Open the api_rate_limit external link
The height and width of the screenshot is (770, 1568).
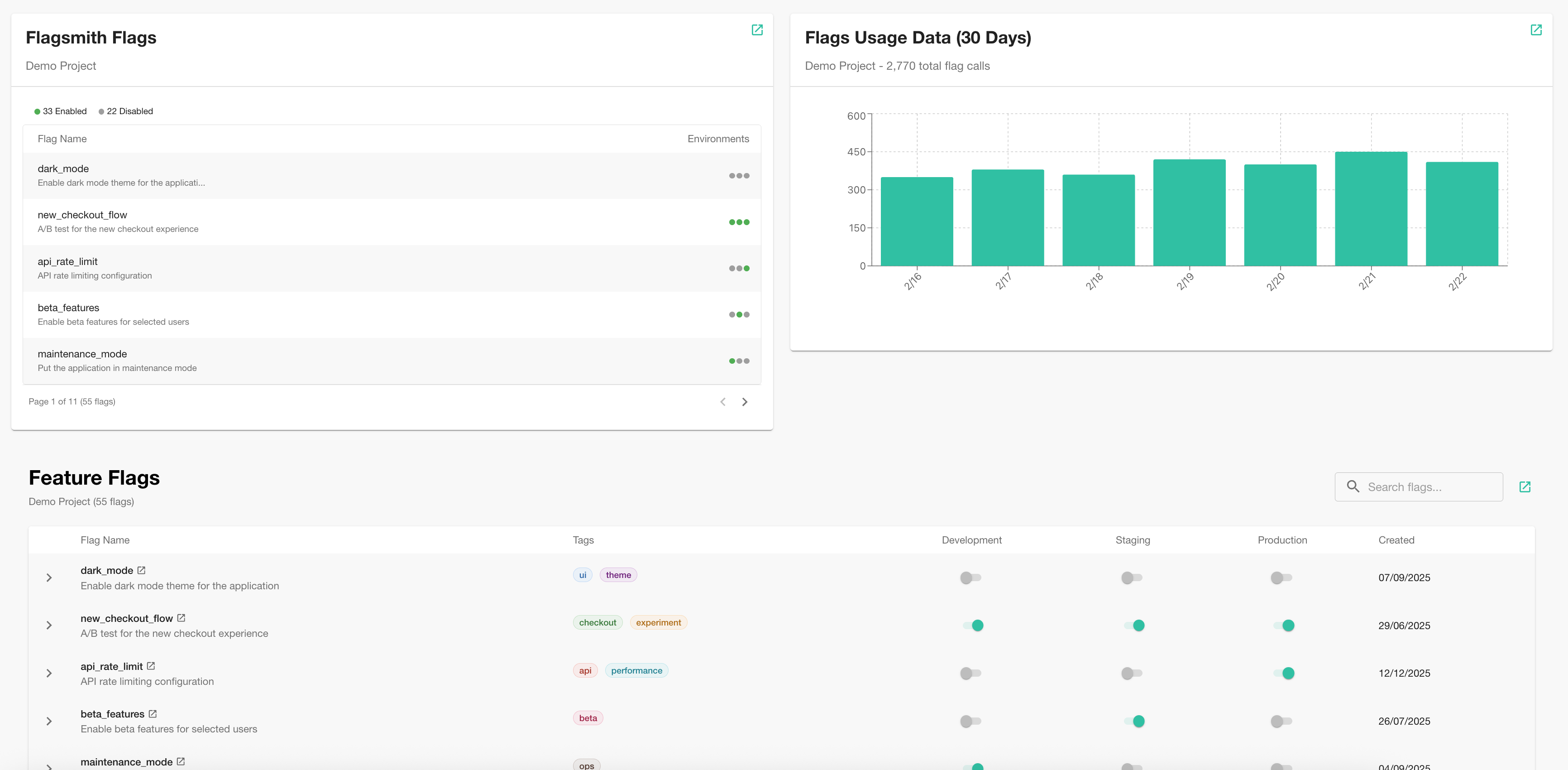pos(150,665)
